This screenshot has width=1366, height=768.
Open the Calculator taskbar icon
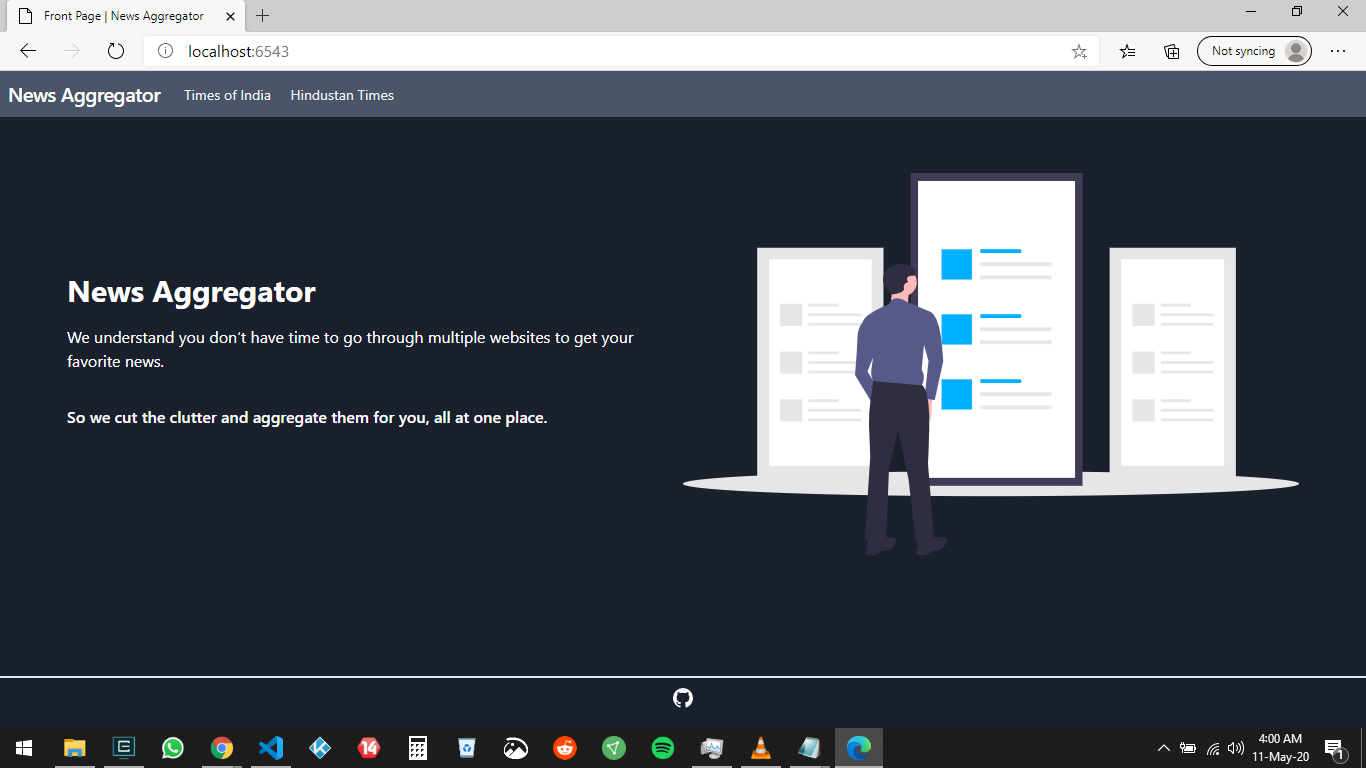coord(418,748)
